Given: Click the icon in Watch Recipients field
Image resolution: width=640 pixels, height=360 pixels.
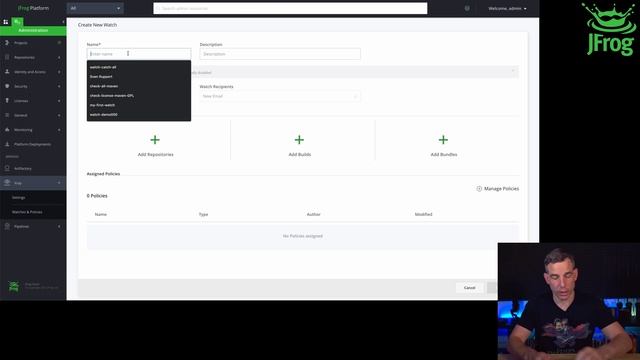Looking at the screenshot, I should point(355,96).
